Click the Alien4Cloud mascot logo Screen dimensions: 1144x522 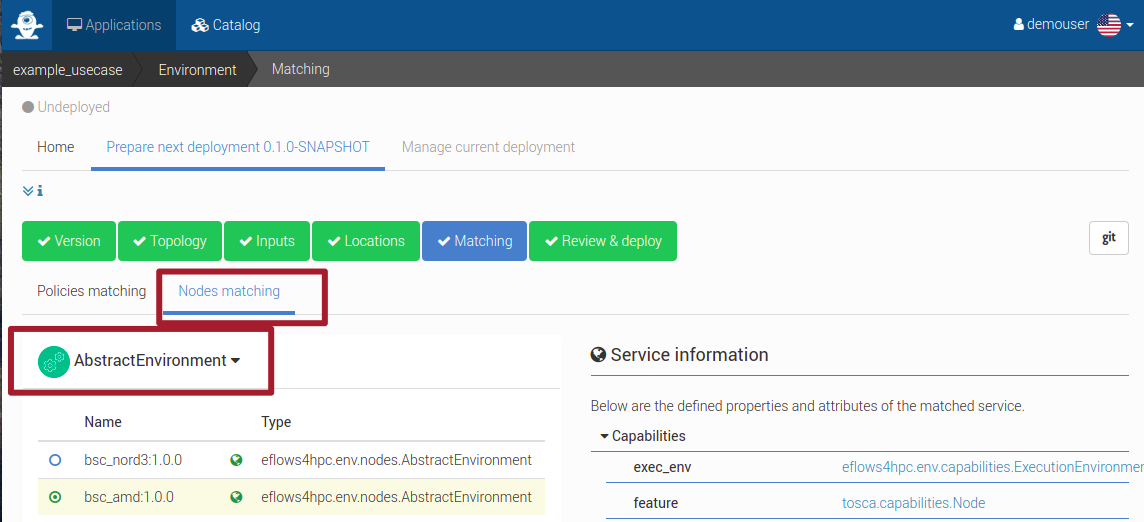coord(27,25)
